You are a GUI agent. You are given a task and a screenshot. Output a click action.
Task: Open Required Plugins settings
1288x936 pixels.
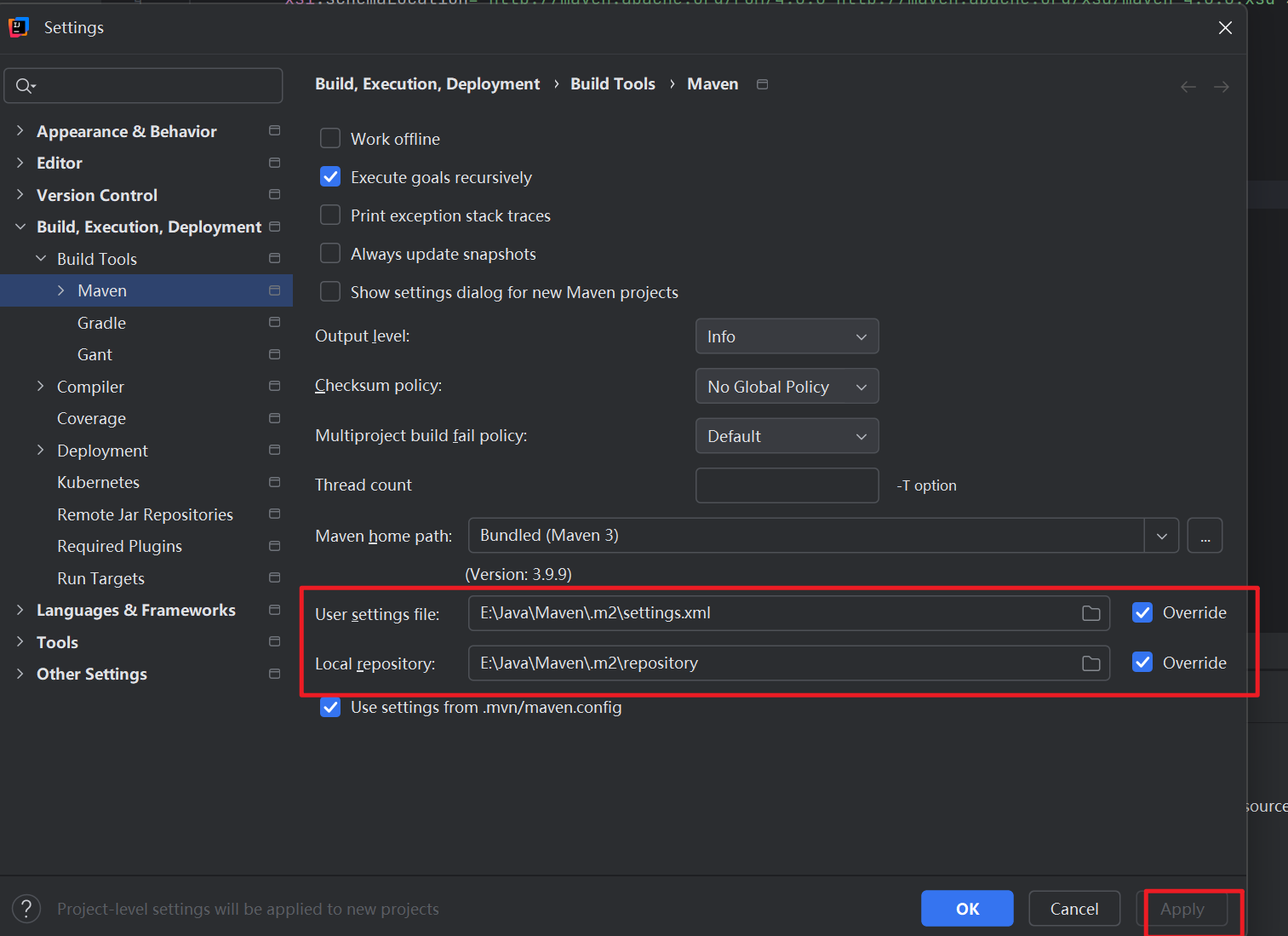(x=119, y=546)
